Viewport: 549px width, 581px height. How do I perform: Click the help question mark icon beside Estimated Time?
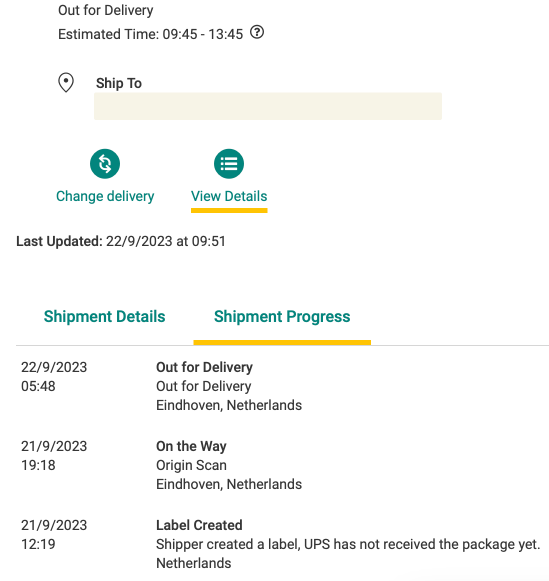pyautogui.click(x=257, y=32)
